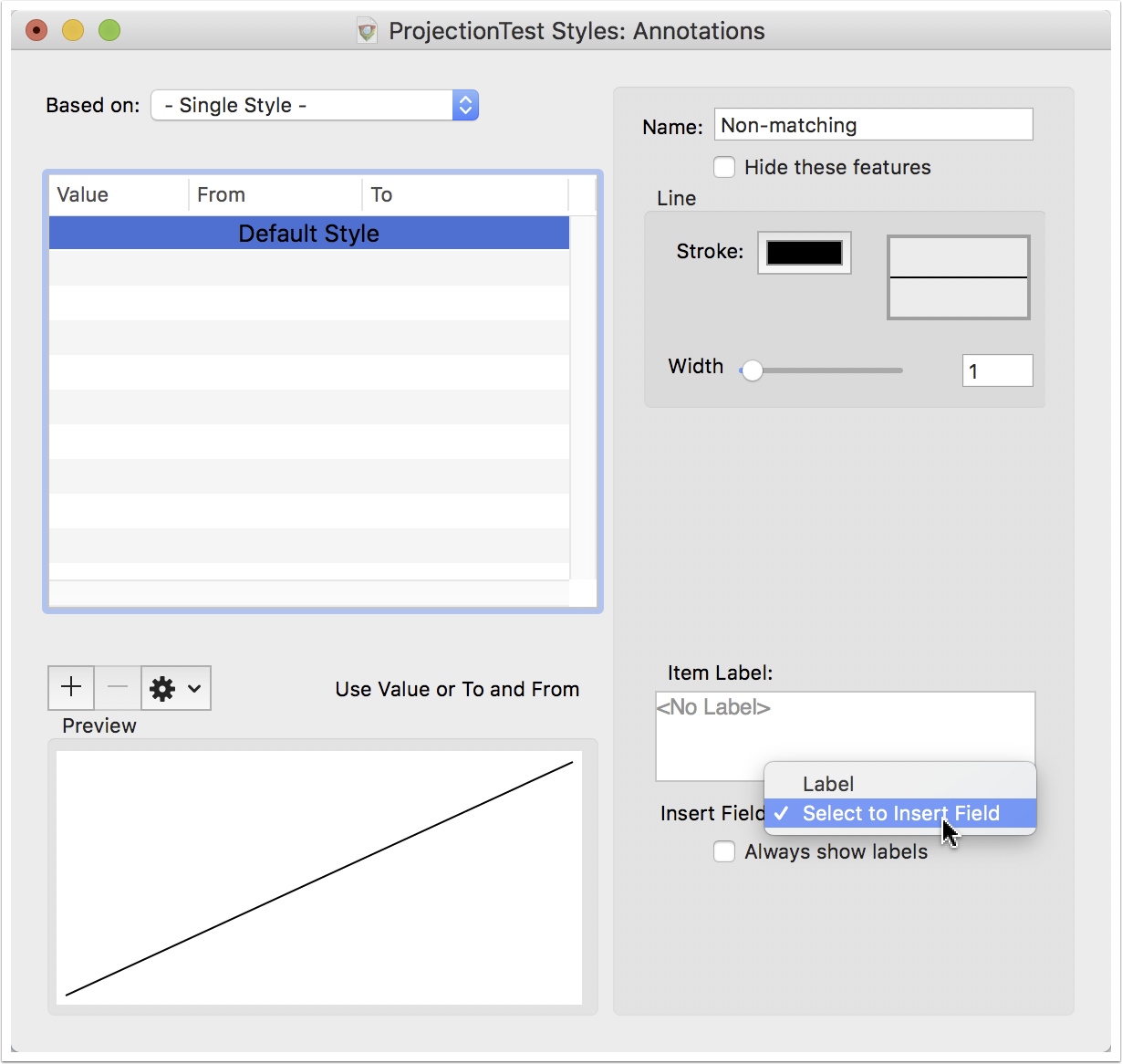Open the Based on Single Style dropdown
The width and height of the screenshot is (1122, 1064).
[315, 105]
